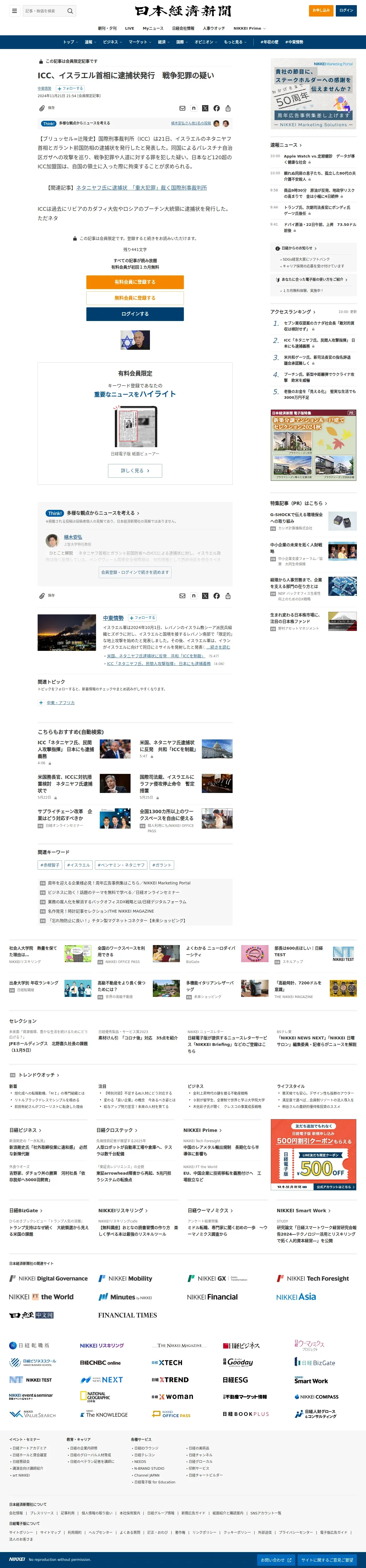Open NIKKEI Mobility logo link
Image resolution: width=366 pixels, height=1568 pixels.
pos(125,1278)
